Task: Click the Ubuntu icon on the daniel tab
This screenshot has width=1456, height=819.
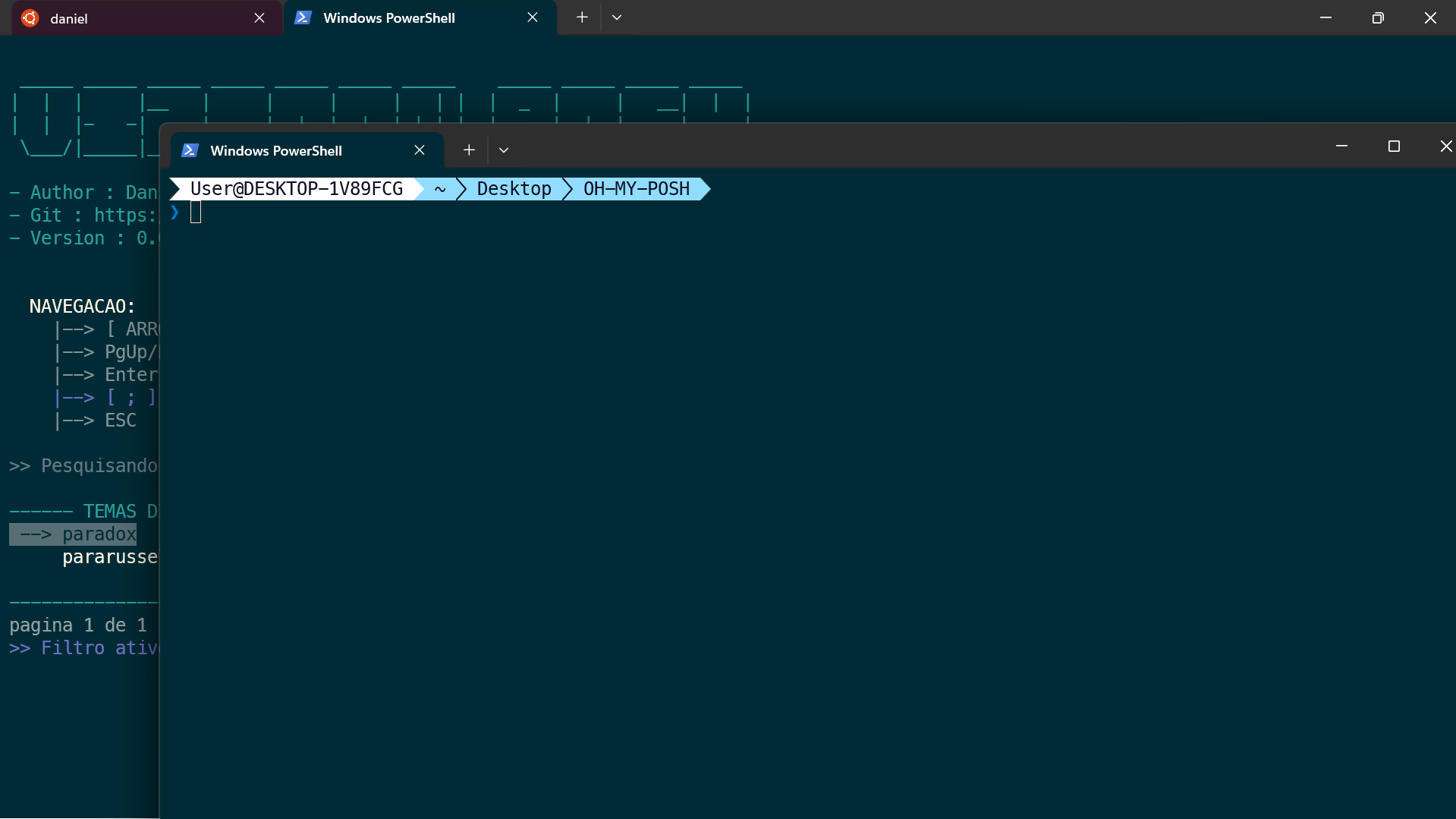Action: click(30, 18)
